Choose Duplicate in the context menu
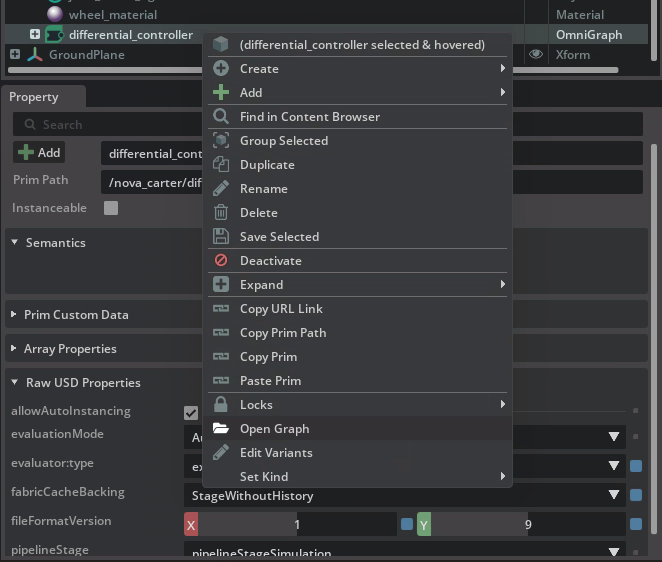This screenshot has height=562, width=662. pyautogui.click(x=267, y=165)
